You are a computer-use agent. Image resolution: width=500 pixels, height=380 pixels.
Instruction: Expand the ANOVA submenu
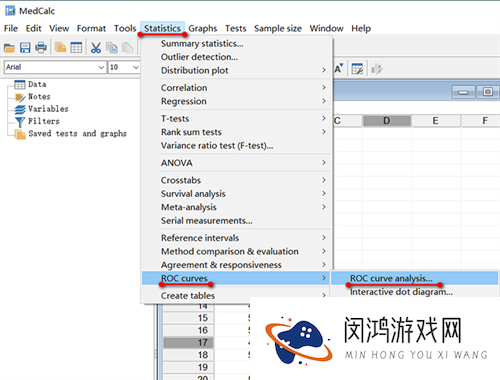[237, 163]
